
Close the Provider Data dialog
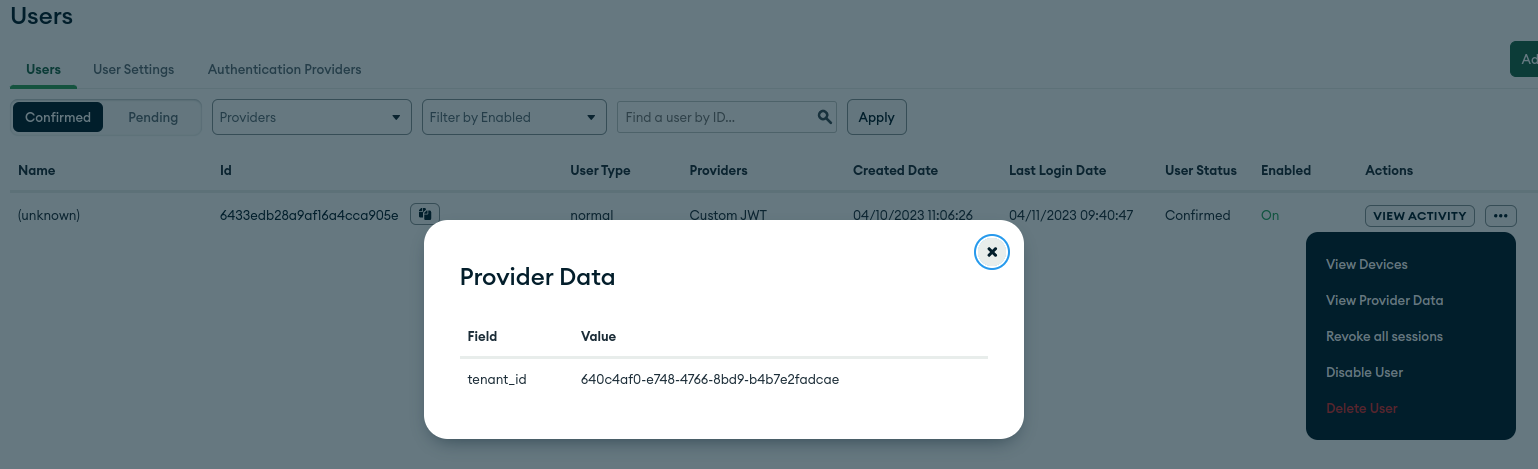(x=991, y=252)
